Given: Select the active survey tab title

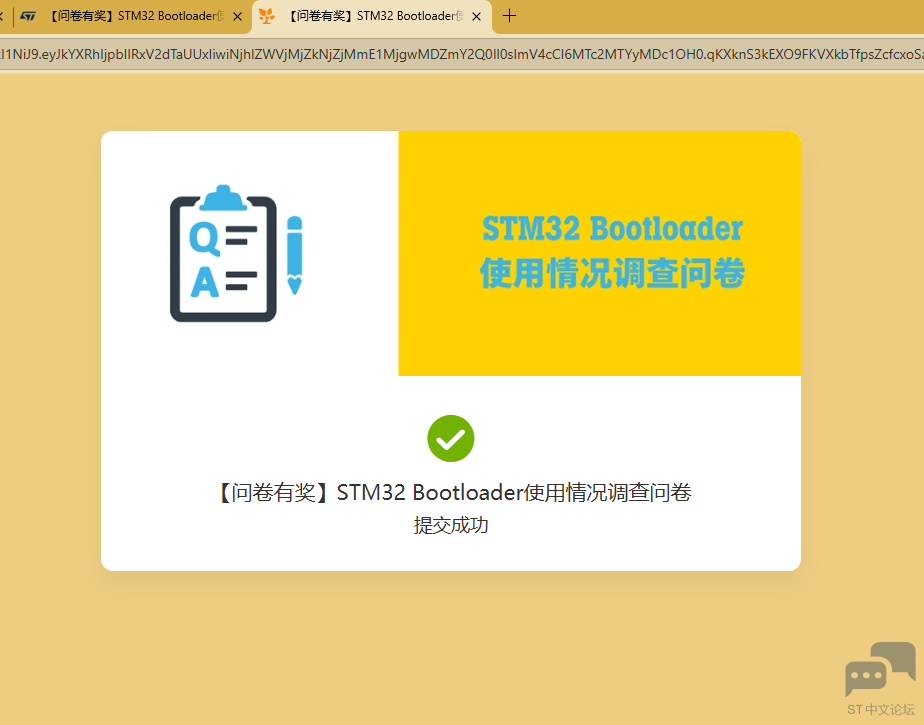Looking at the screenshot, I should coord(374,16).
